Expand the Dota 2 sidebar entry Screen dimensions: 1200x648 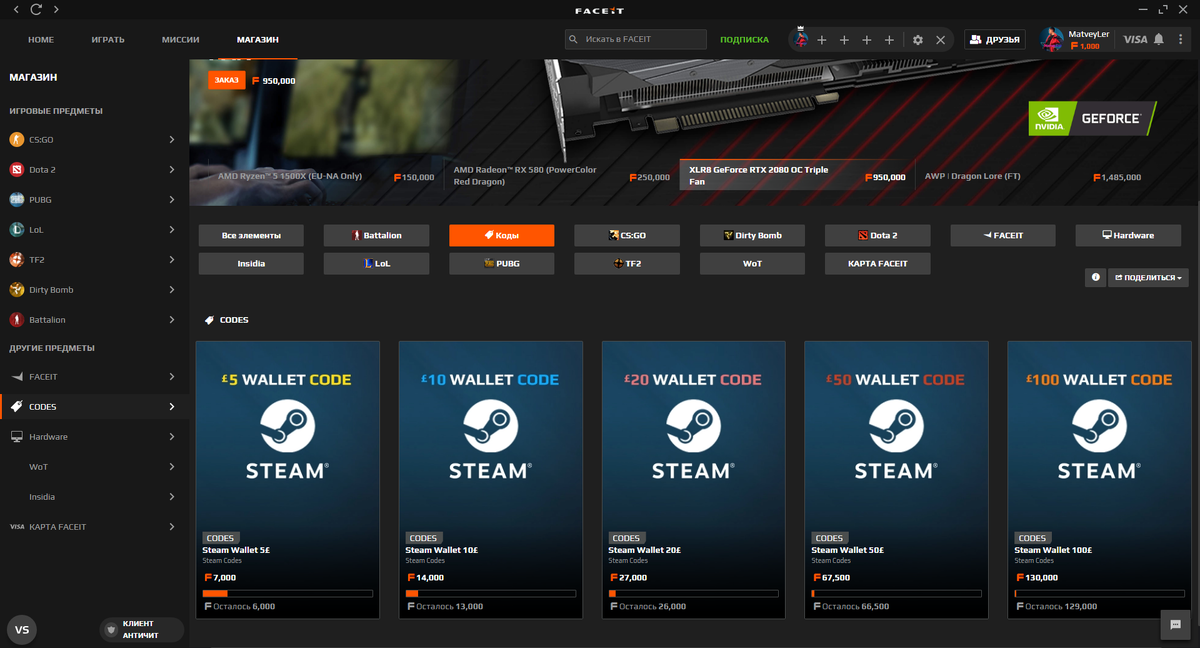(x=90, y=169)
